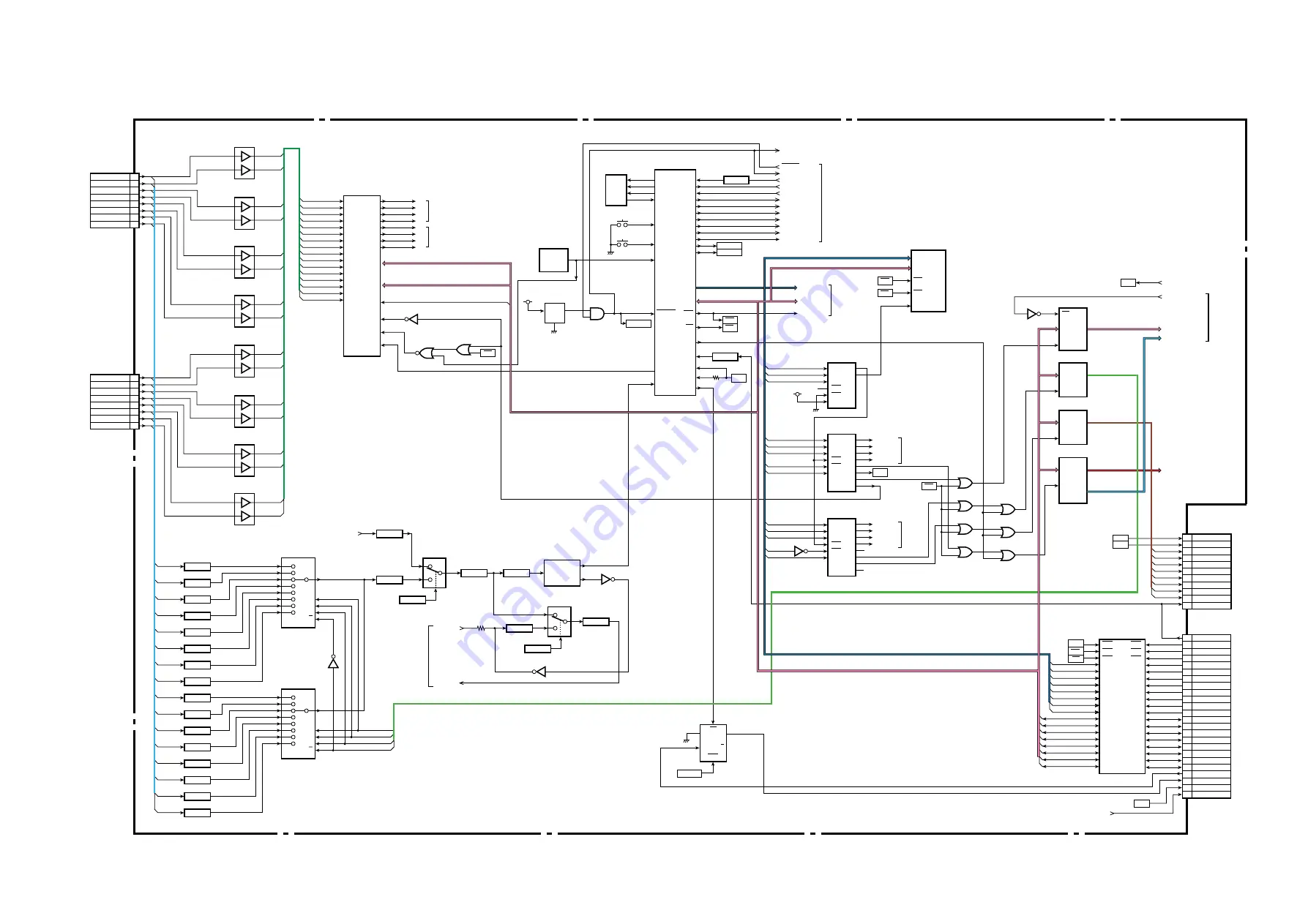Click the ground symbol below small square block

[554, 331]
